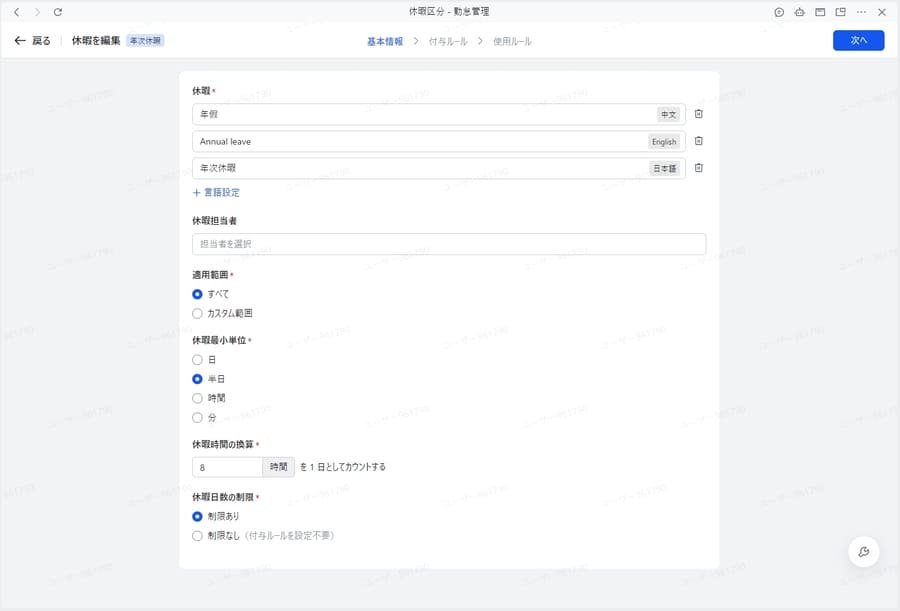The width and height of the screenshot is (900, 611).
Task: Open the help support floating icon bottom right
Action: tap(862, 551)
